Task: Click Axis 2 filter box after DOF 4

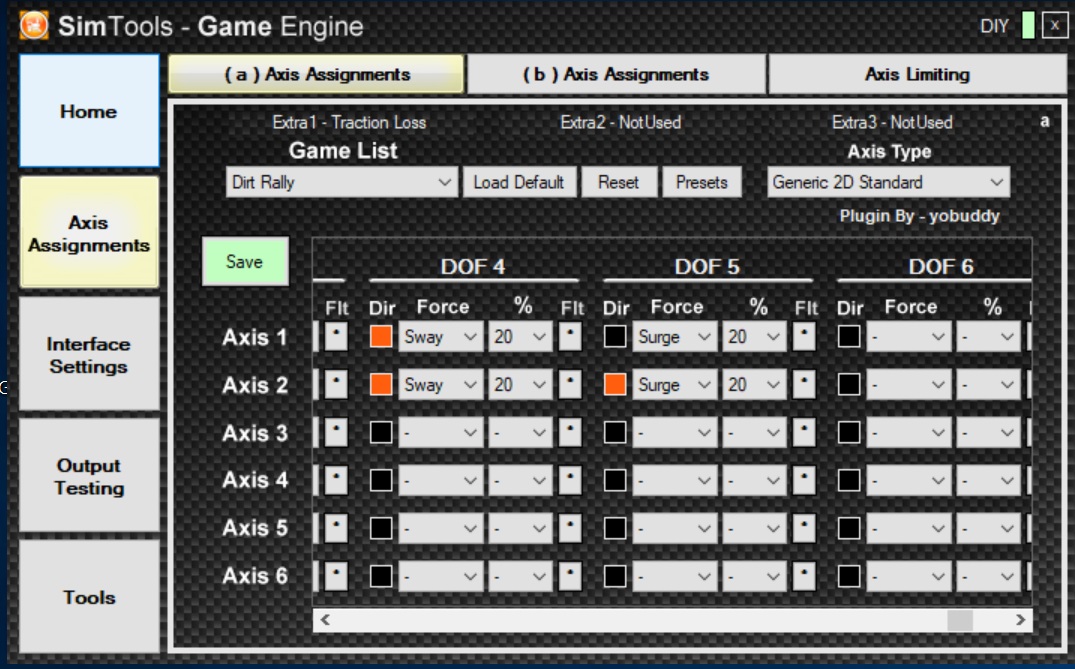Action: coord(570,385)
